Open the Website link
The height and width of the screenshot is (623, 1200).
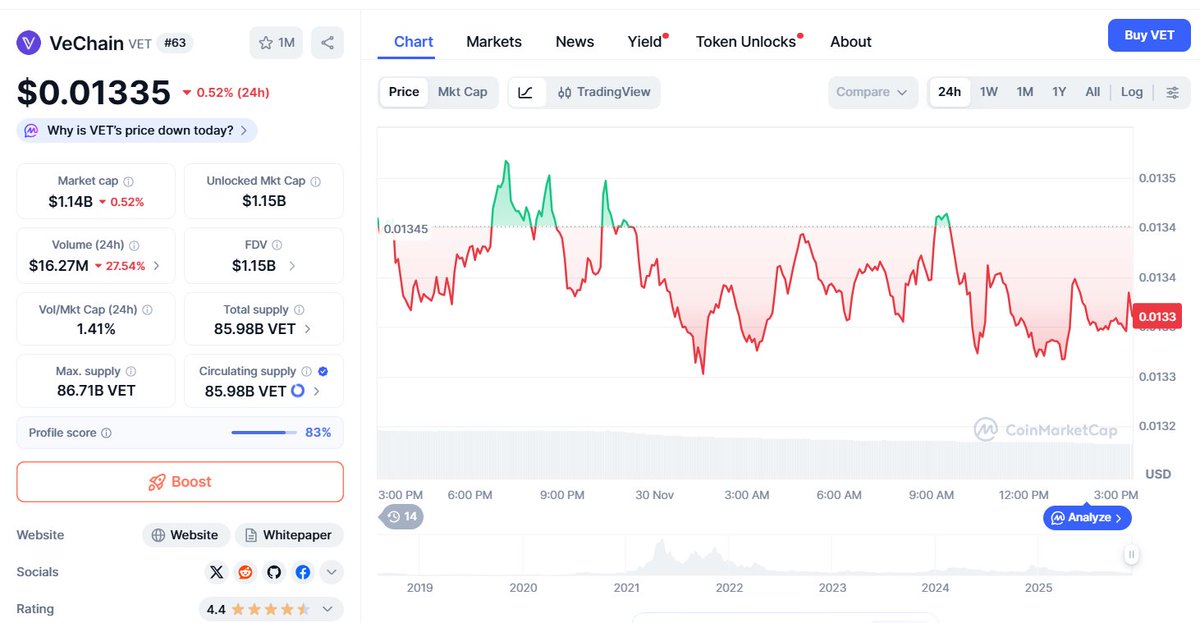point(186,535)
